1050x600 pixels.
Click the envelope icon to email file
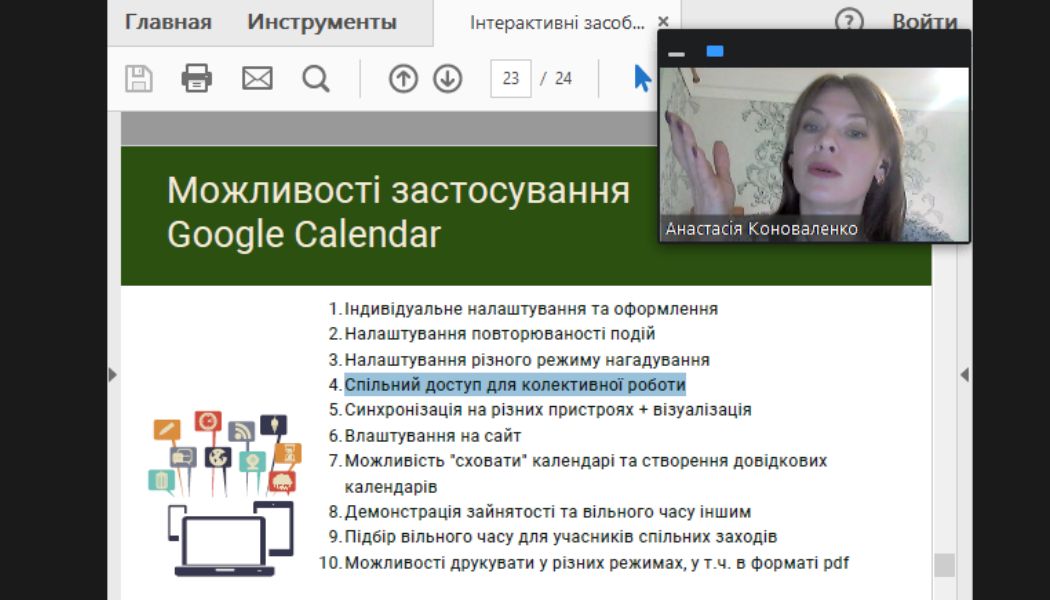click(x=257, y=78)
